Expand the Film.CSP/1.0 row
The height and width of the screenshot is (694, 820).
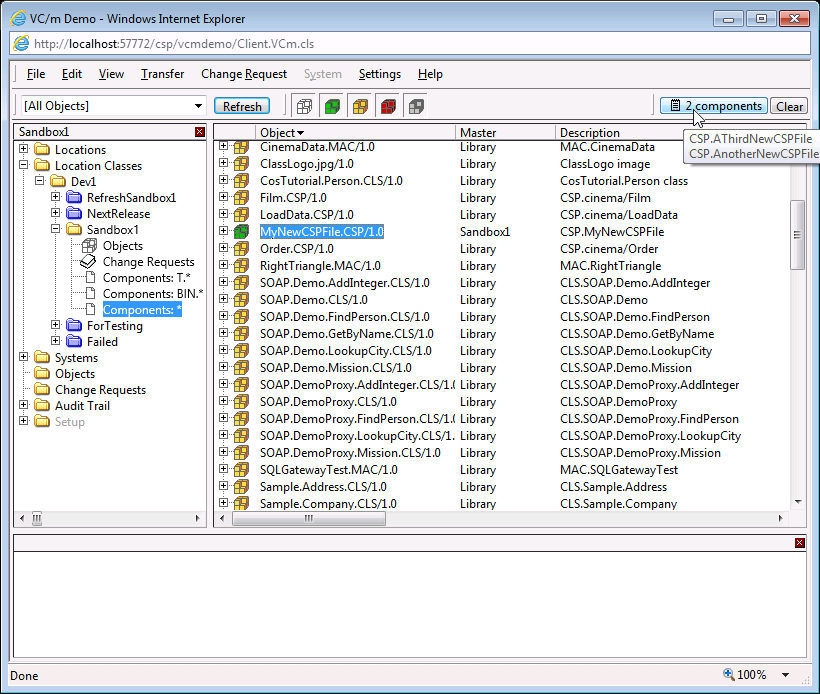pos(224,198)
